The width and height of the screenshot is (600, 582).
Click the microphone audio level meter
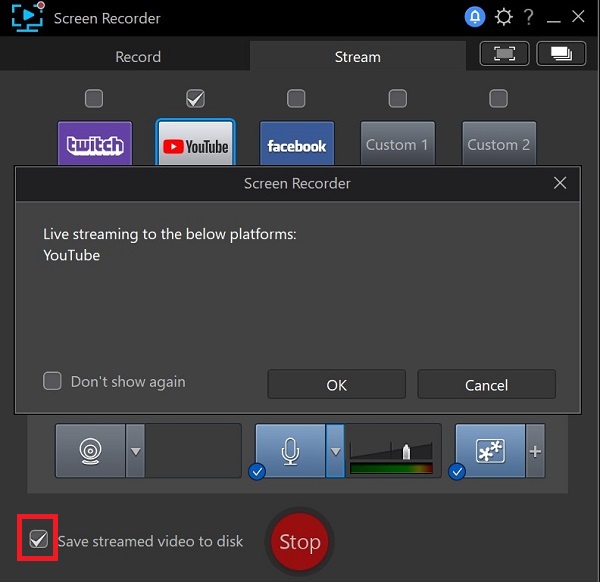[x=391, y=468]
